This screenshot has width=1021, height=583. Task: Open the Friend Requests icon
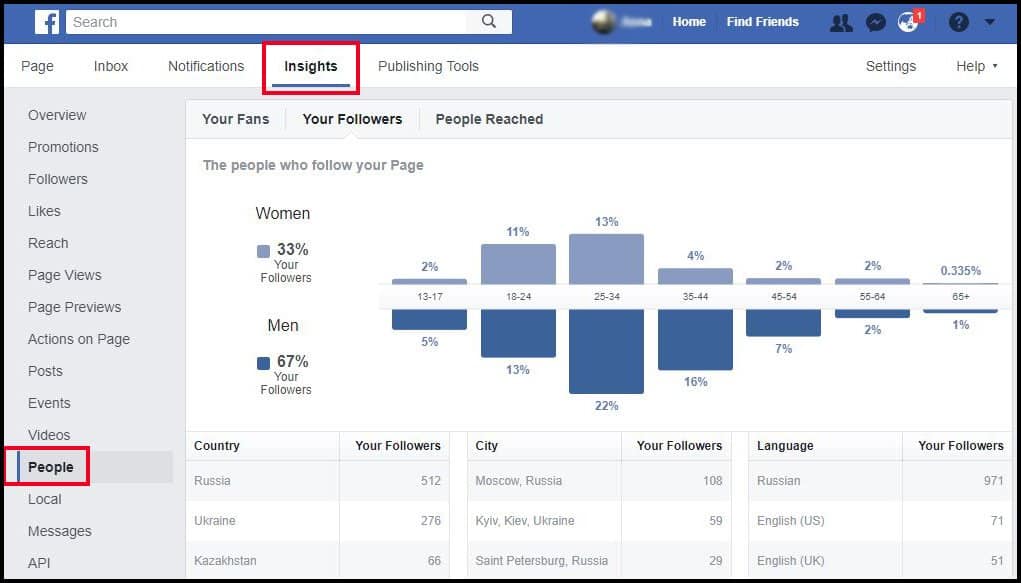(x=841, y=21)
